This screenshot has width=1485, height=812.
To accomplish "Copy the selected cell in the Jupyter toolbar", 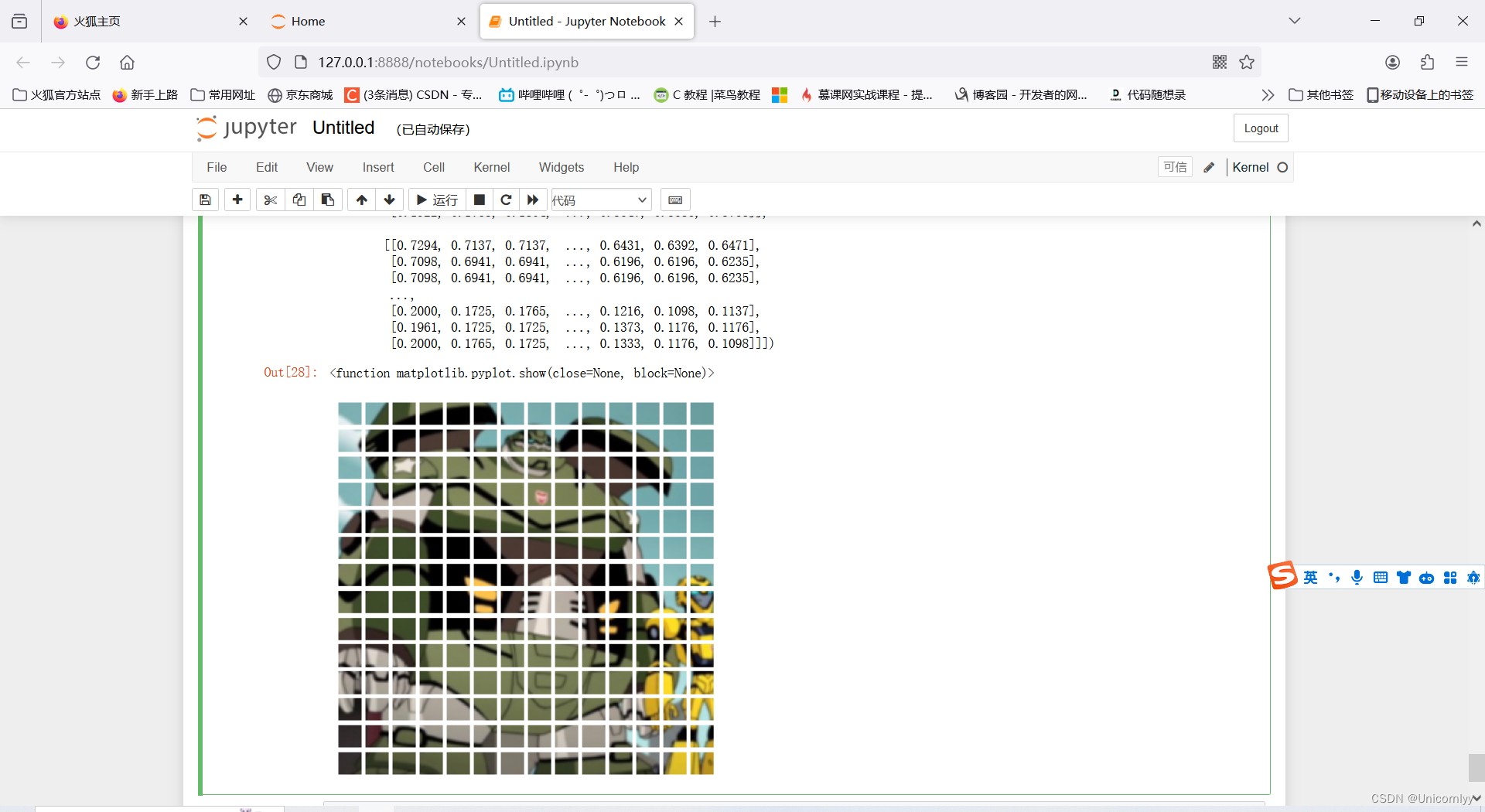I will [299, 200].
